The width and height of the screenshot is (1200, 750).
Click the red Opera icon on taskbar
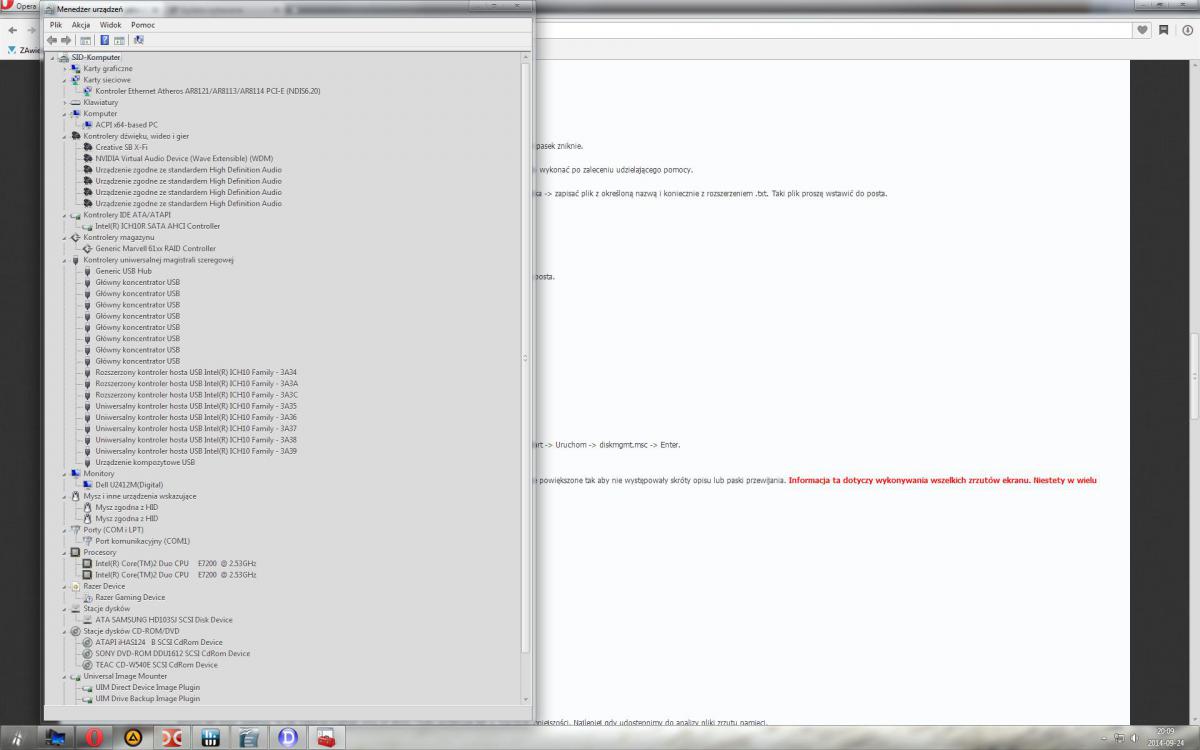click(95, 738)
